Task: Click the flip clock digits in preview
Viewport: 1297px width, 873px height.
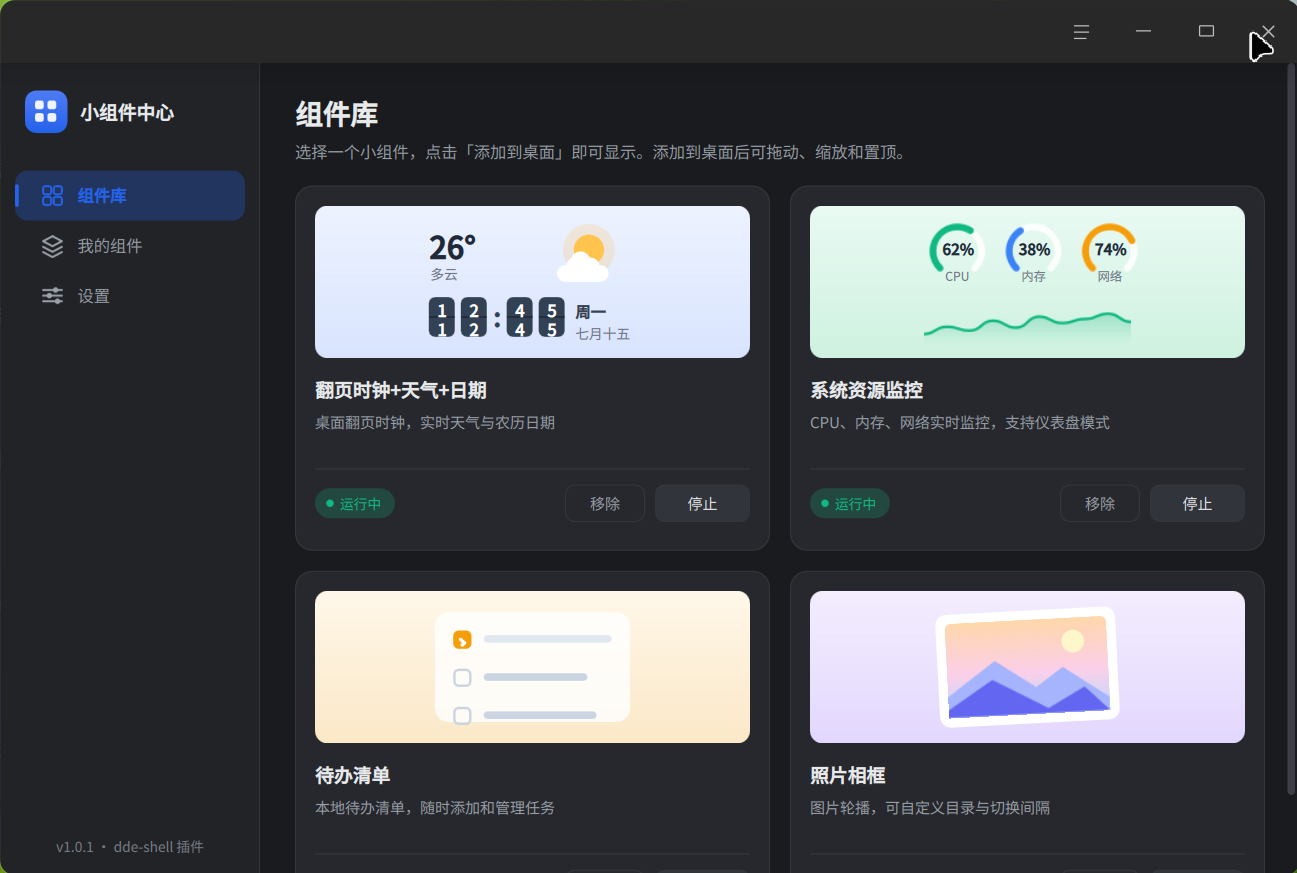Action: (x=497, y=318)
